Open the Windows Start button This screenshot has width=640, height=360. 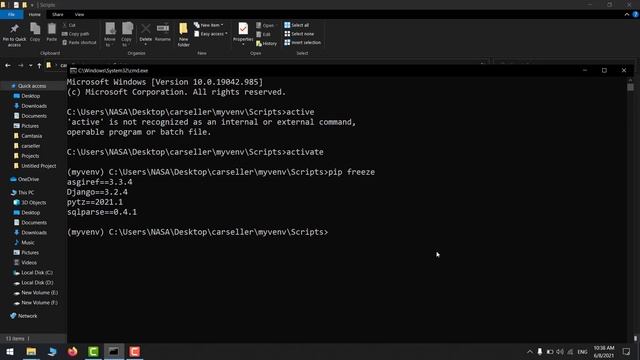pos(10,351)
